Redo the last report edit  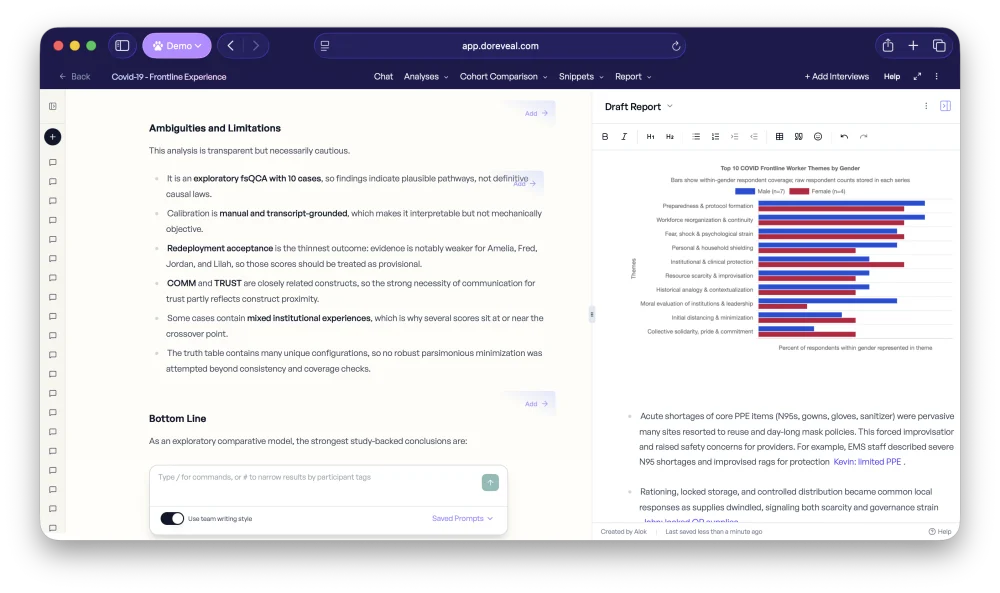coord(864,136)
